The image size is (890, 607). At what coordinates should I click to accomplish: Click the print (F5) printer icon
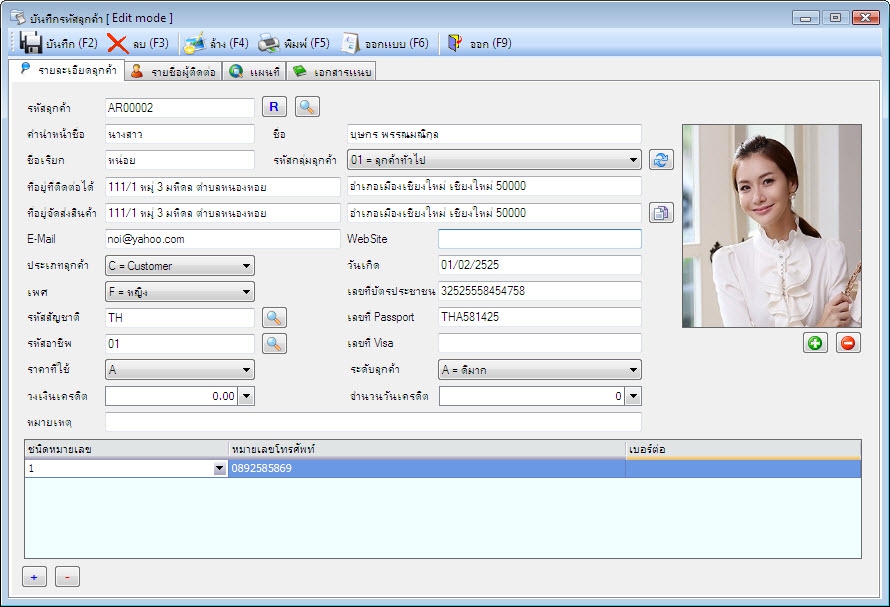(269, 43)
